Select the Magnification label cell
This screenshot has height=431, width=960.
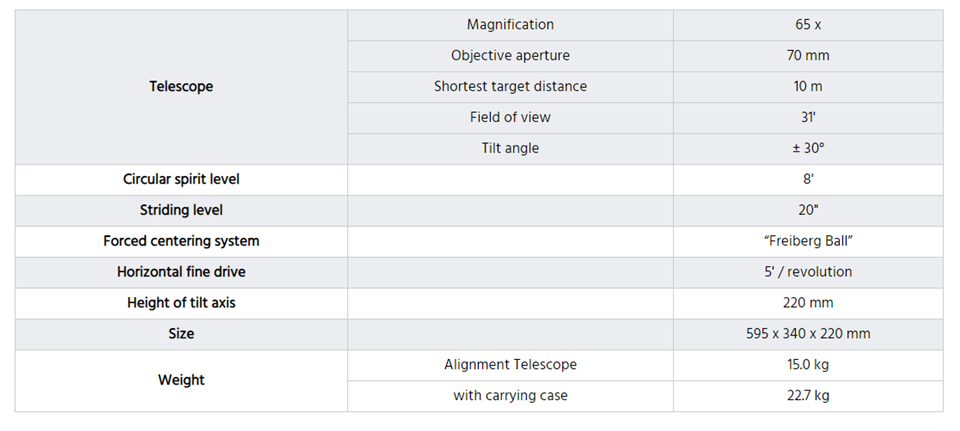tap(510, 24)
